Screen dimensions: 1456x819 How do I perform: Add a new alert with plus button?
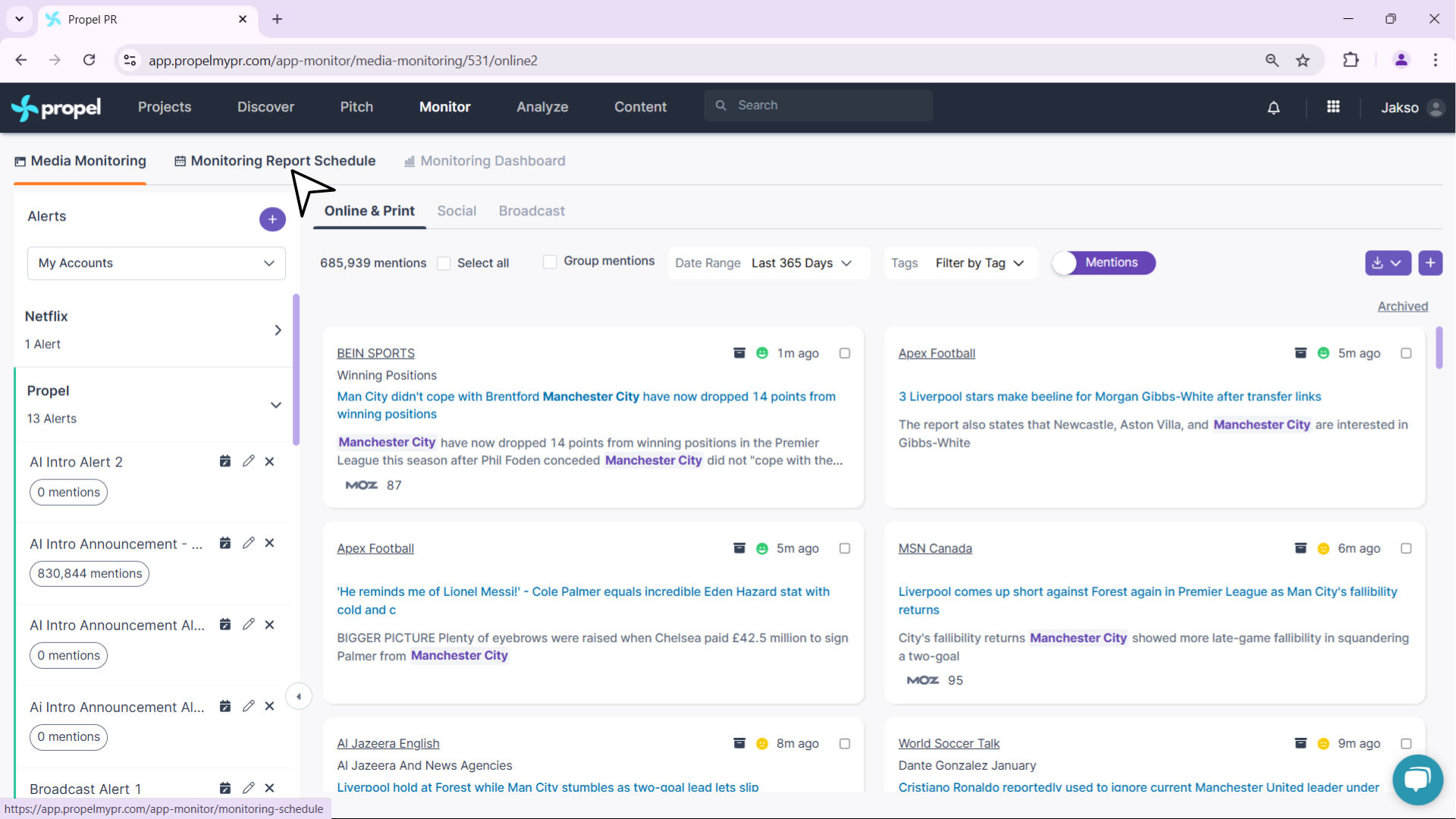(272, 219)
